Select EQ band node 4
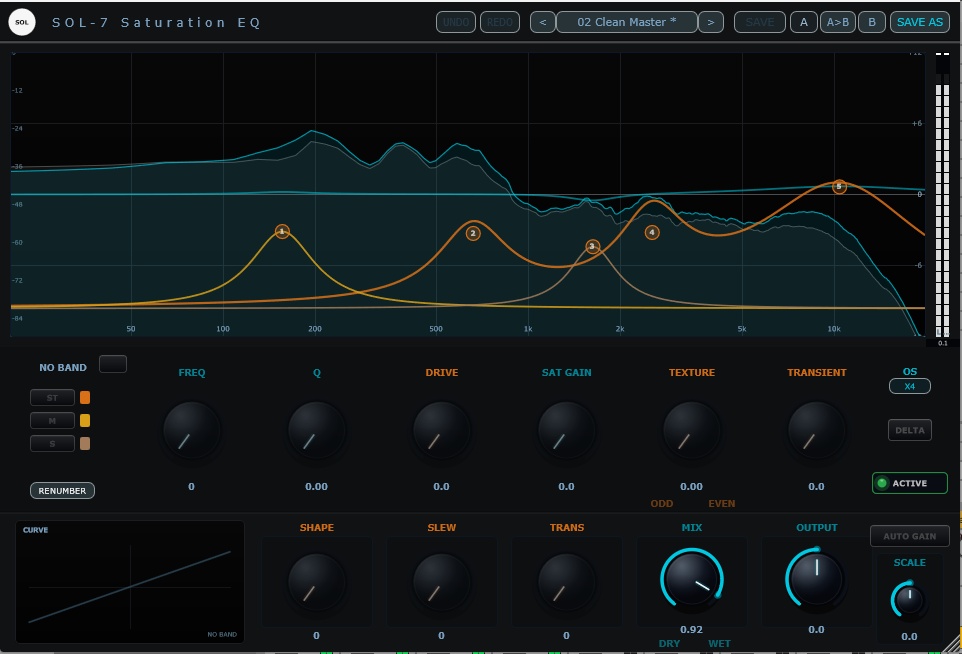962x654 pixels. (652, 232)
